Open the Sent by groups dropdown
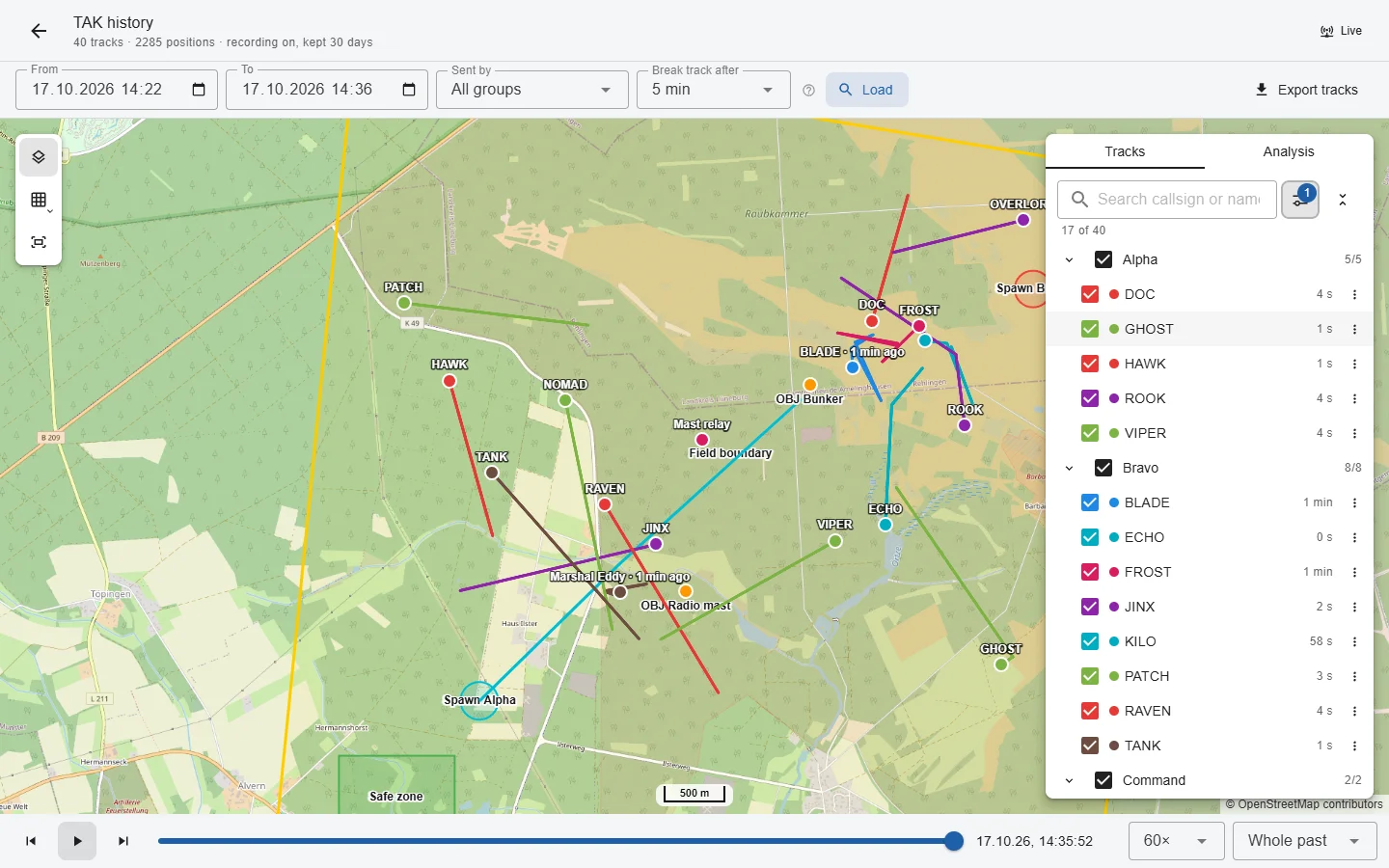The image size is (1389, 868). (x=532, y=90)
